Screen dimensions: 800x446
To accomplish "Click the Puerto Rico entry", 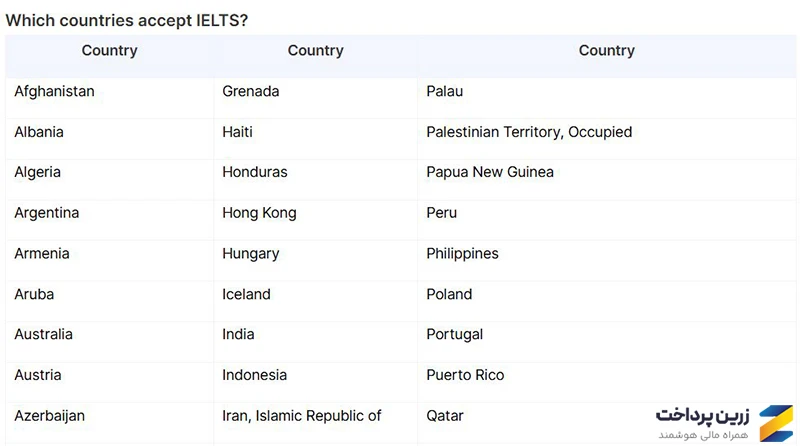I will point(465,375).
